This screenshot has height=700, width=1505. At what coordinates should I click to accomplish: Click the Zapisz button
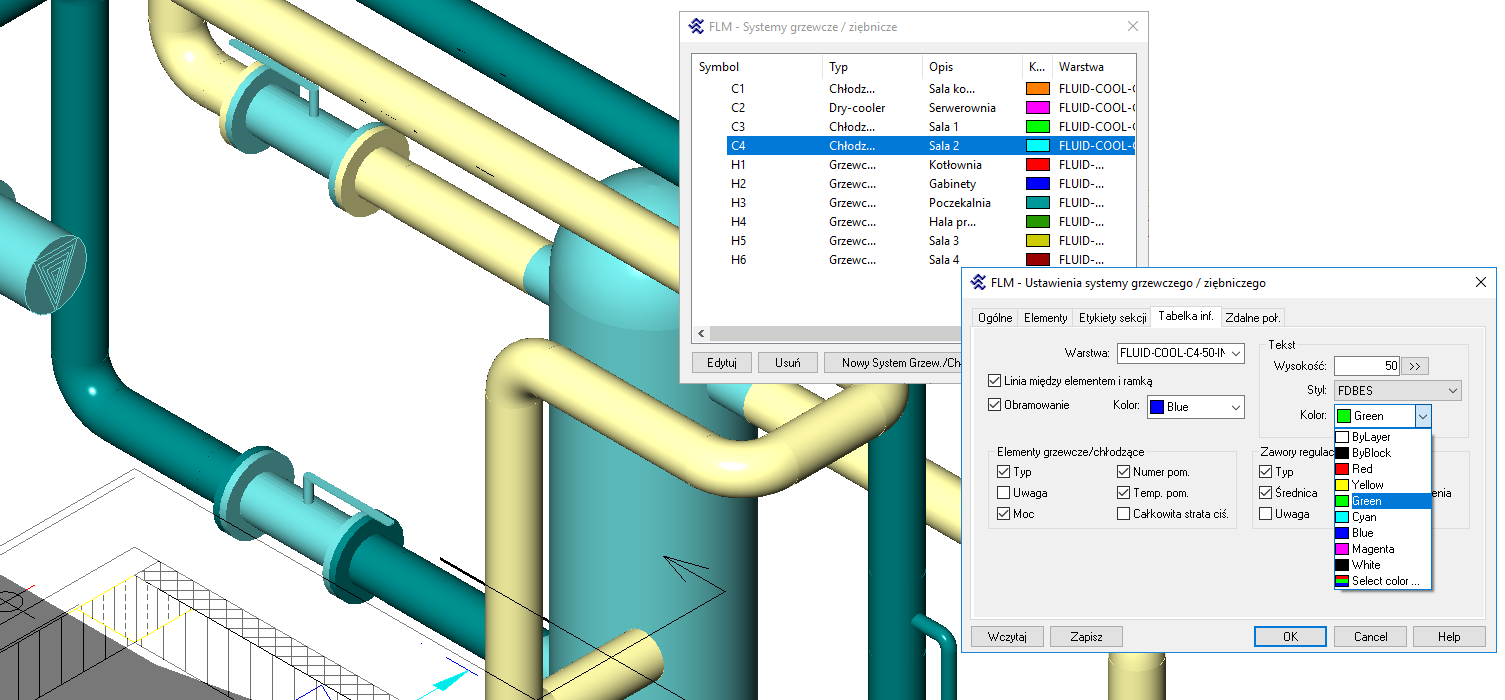point(1085,636)
